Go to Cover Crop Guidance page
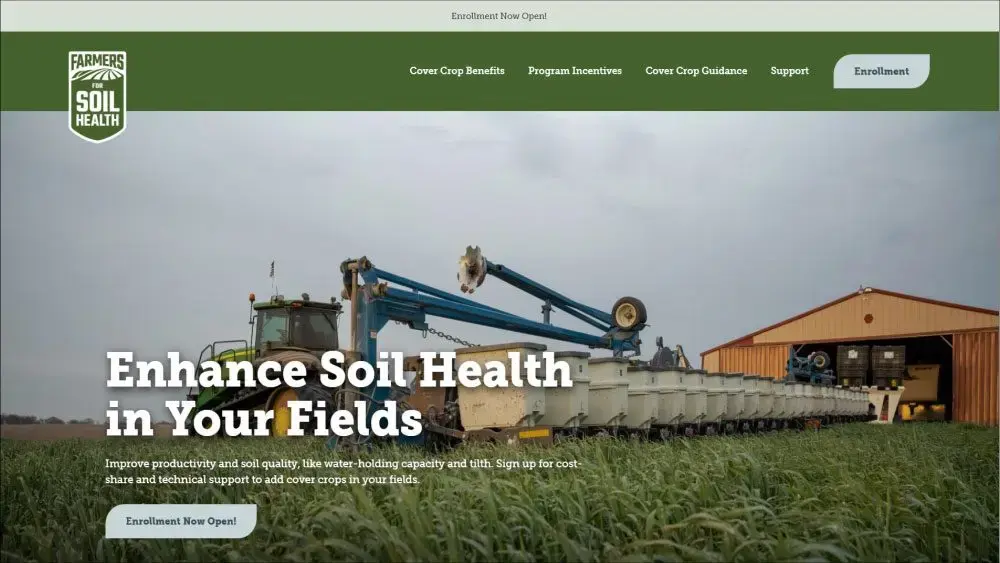 696,71
